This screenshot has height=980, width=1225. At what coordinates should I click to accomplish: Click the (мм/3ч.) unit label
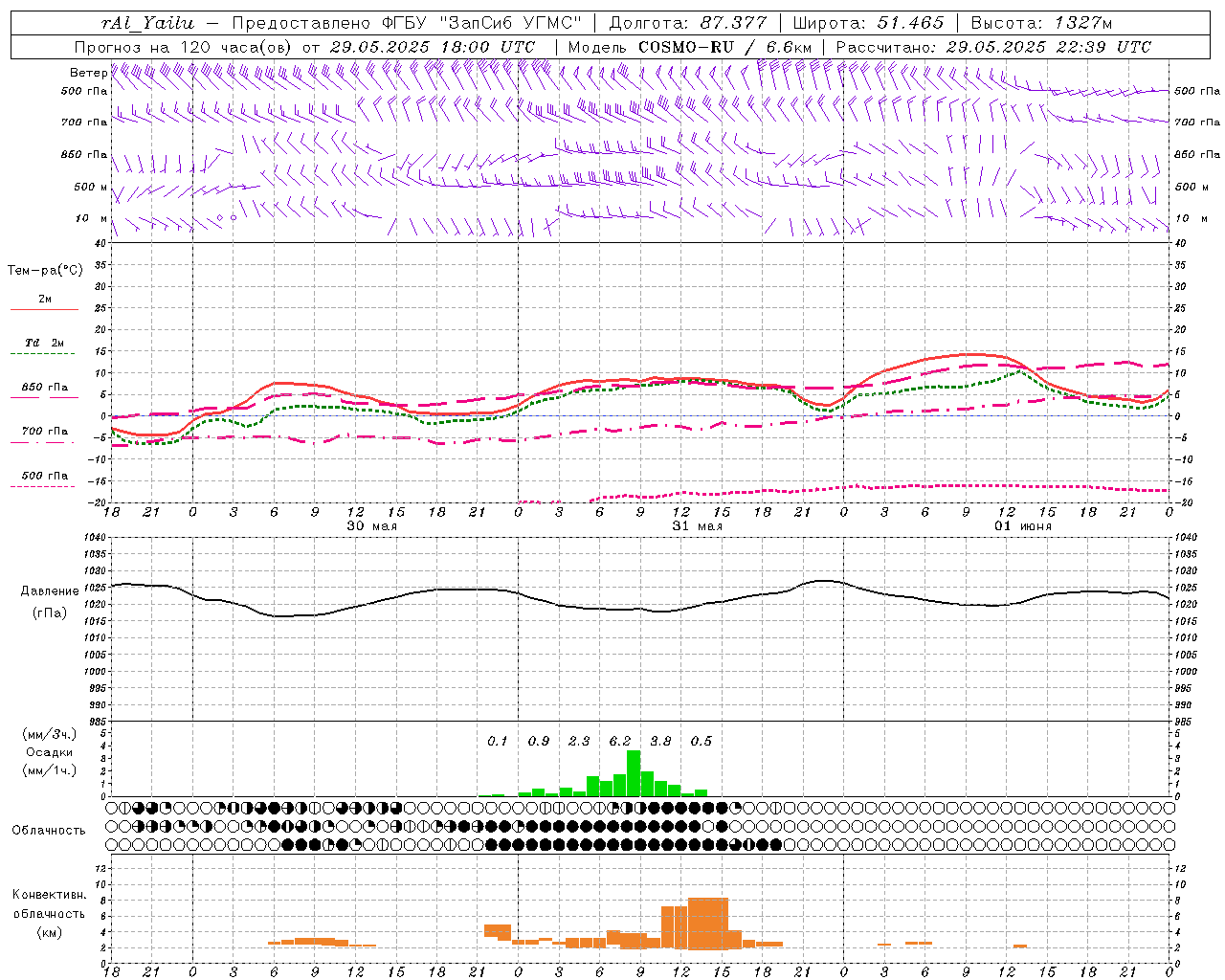coord(50,734)
